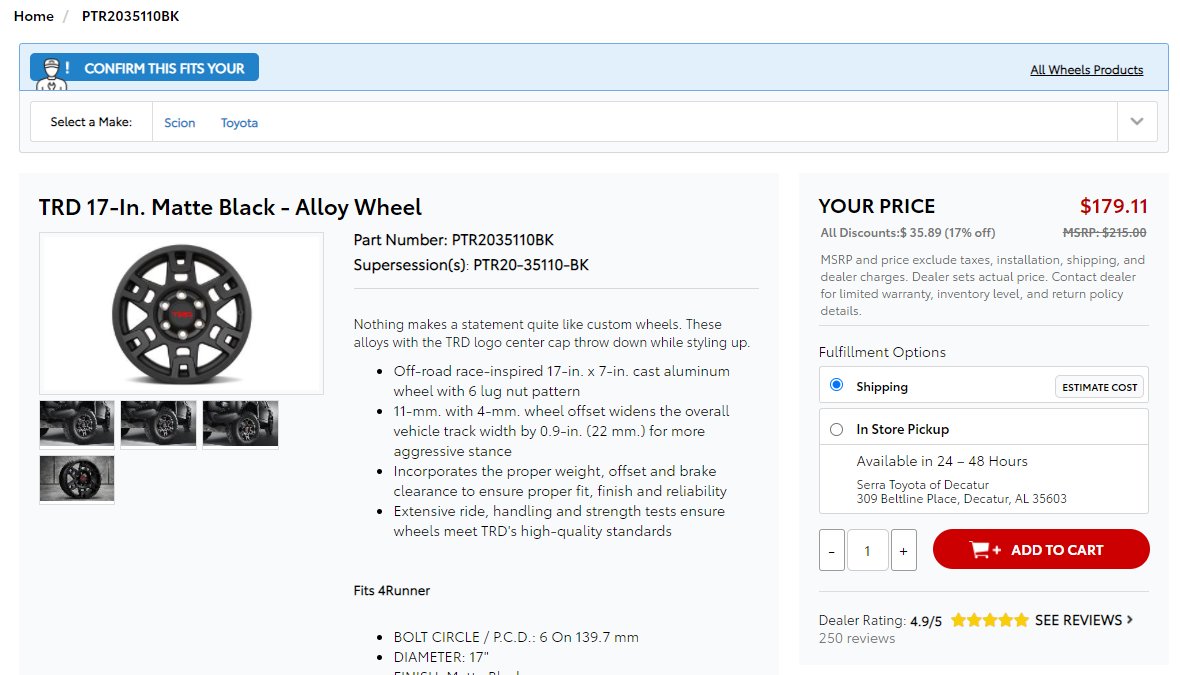Click the Confirm This Fits Your button
The height and width of the screenshot is (675, 1180).
tap(144, 68)
